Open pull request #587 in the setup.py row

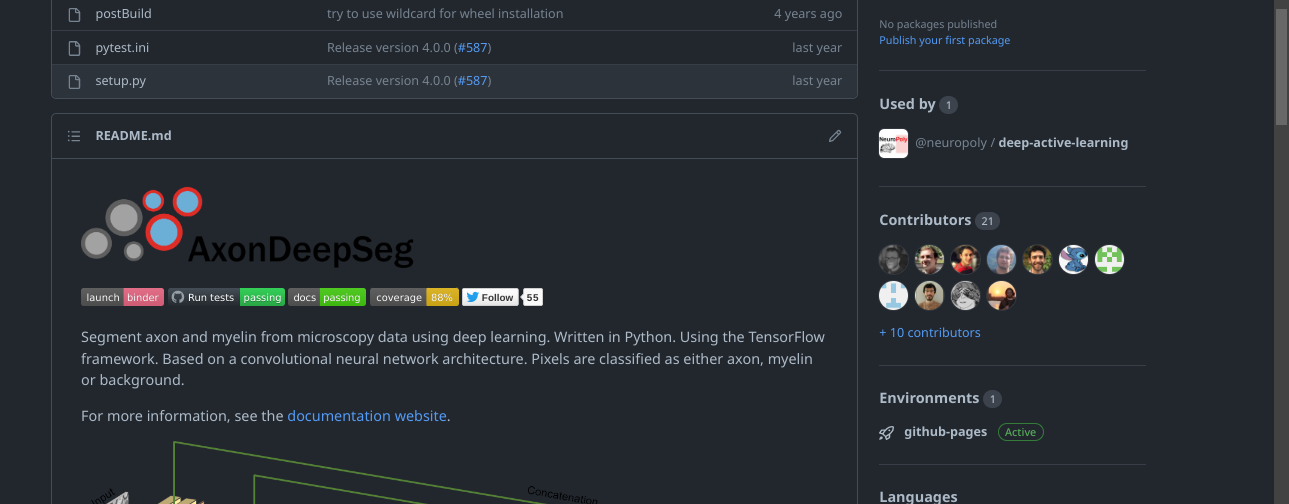[474, 81]
